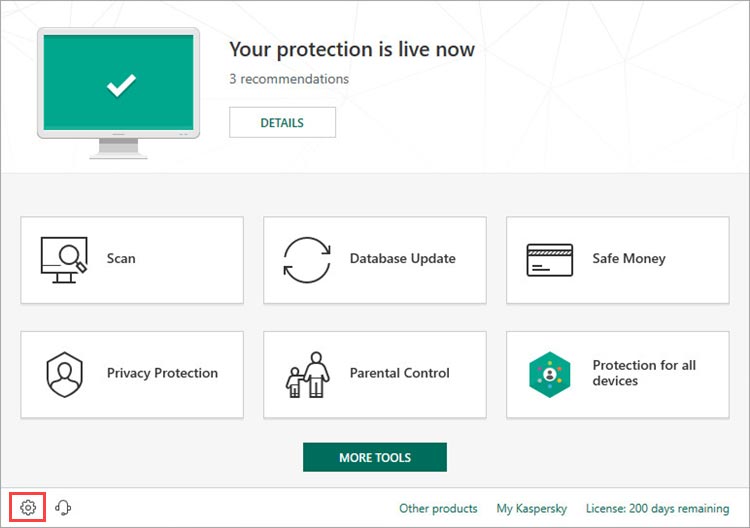Click the 3 recommendations text
This screenshot has height=528, width=750.
[289, 79]
